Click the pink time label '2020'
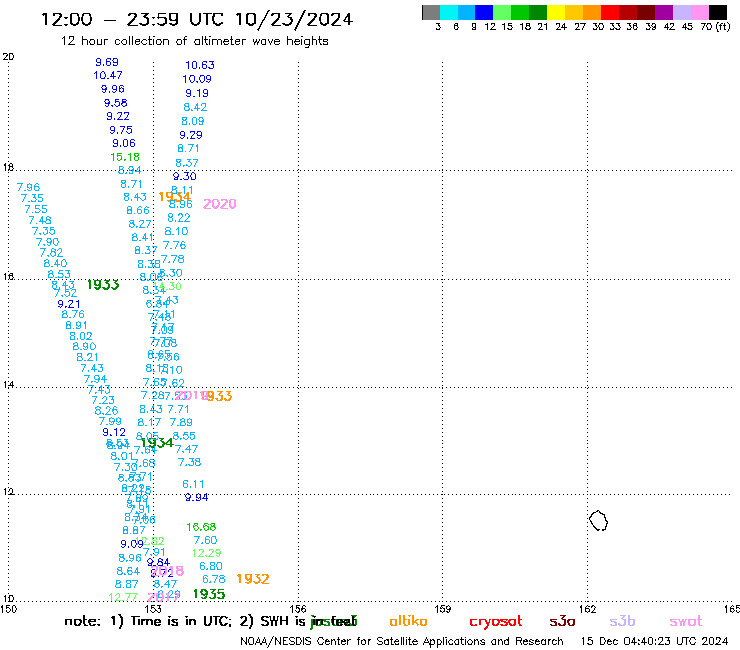The image size is (740, 650). [219, 204]
